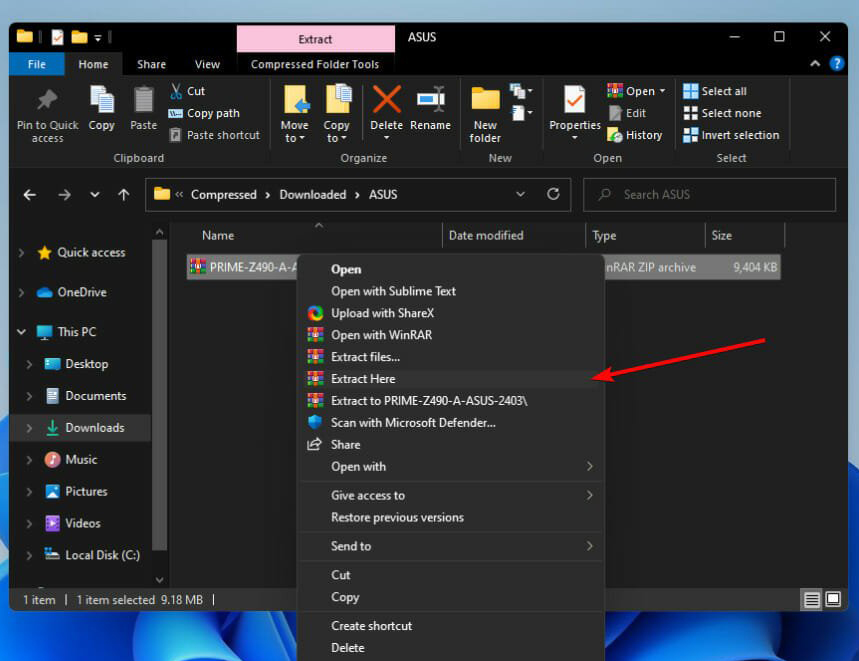Click the Properties checkmark icon
The height and width of the screenshot is (661, 859).
[575, 100]
